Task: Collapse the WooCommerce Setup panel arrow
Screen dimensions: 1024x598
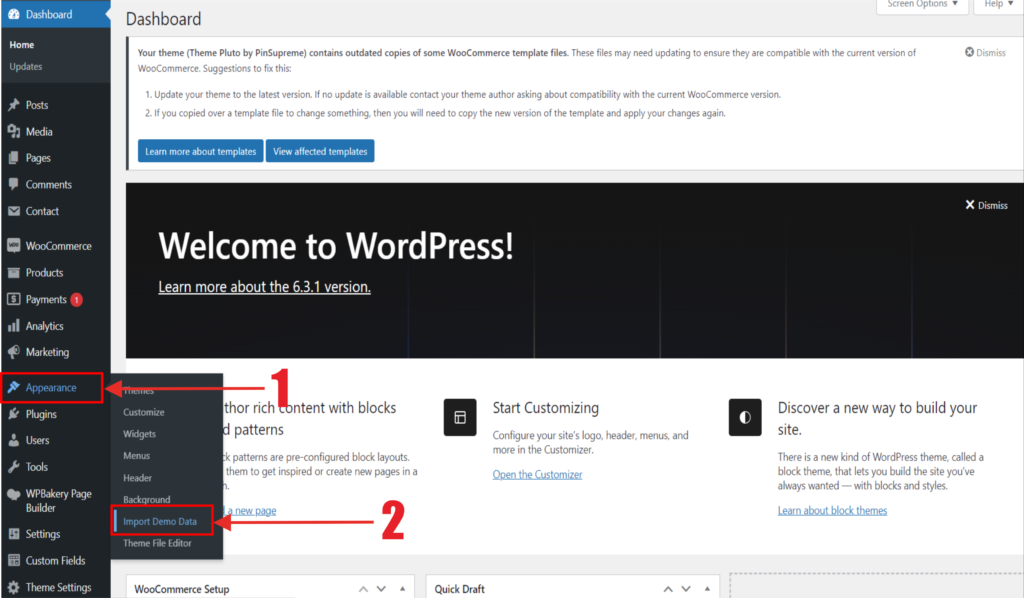Action: pyautogui.click(x=402, y=588)
